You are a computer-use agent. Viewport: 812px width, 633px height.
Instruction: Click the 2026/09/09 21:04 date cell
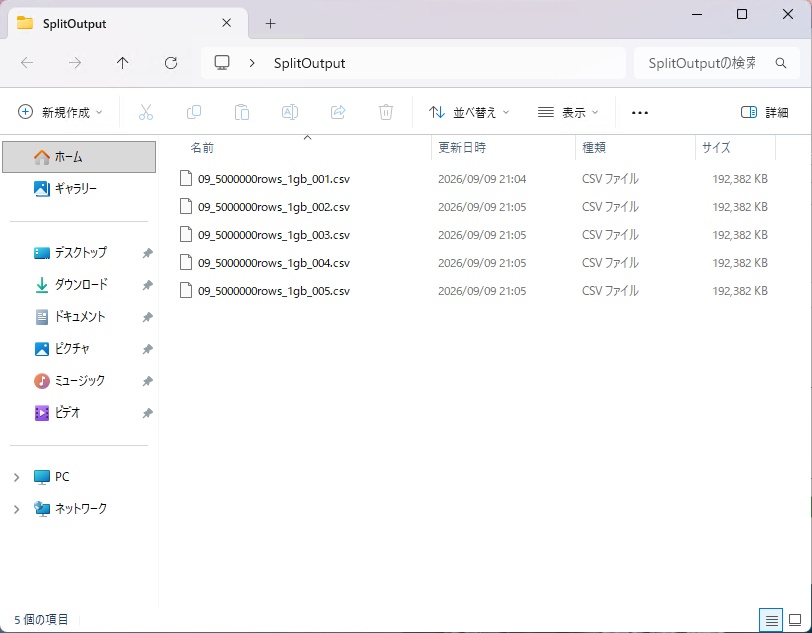pyautogui.click(x=482, y=179)
